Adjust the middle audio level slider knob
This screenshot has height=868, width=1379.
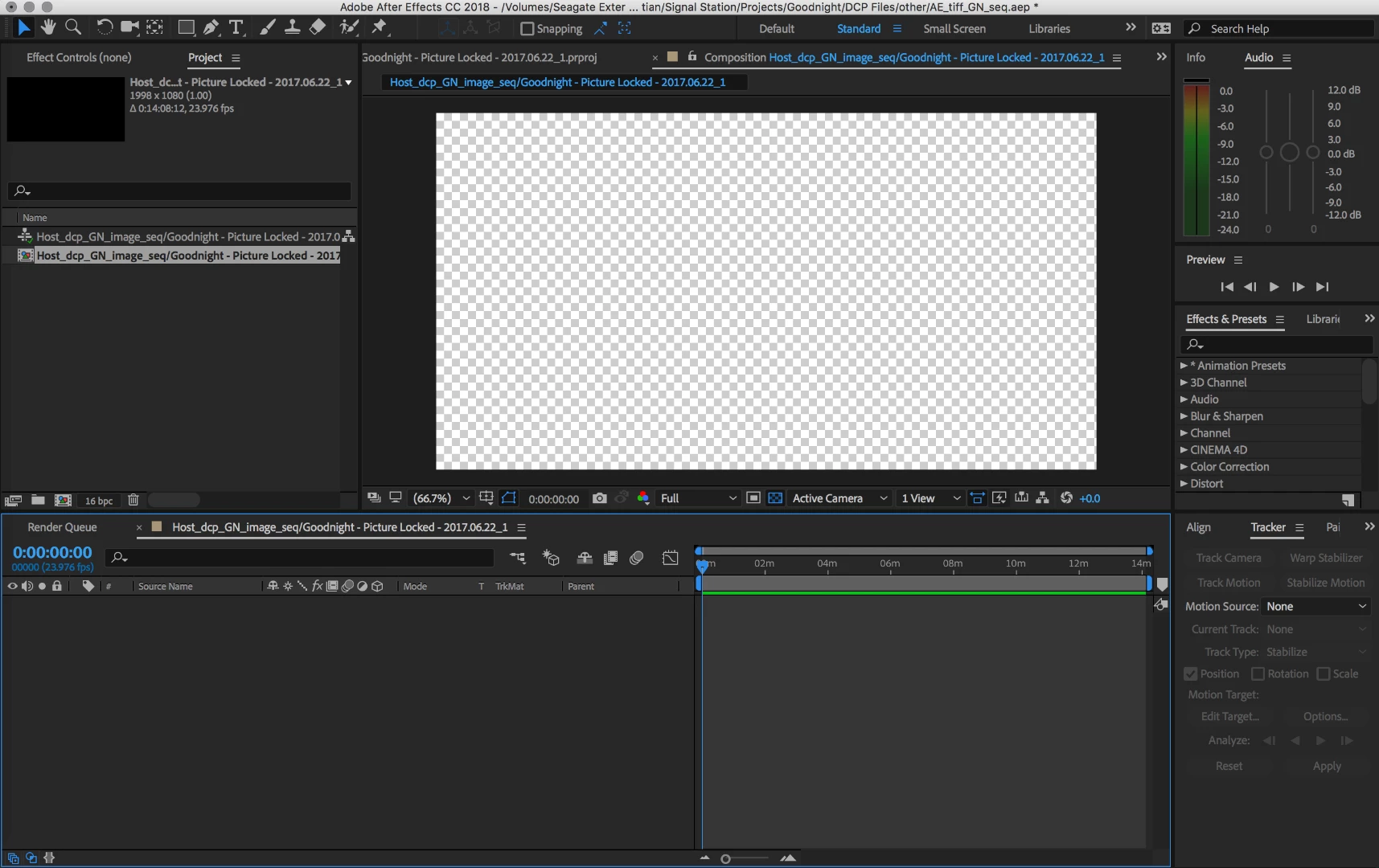pyautogui.click(x=1289, y=152)
